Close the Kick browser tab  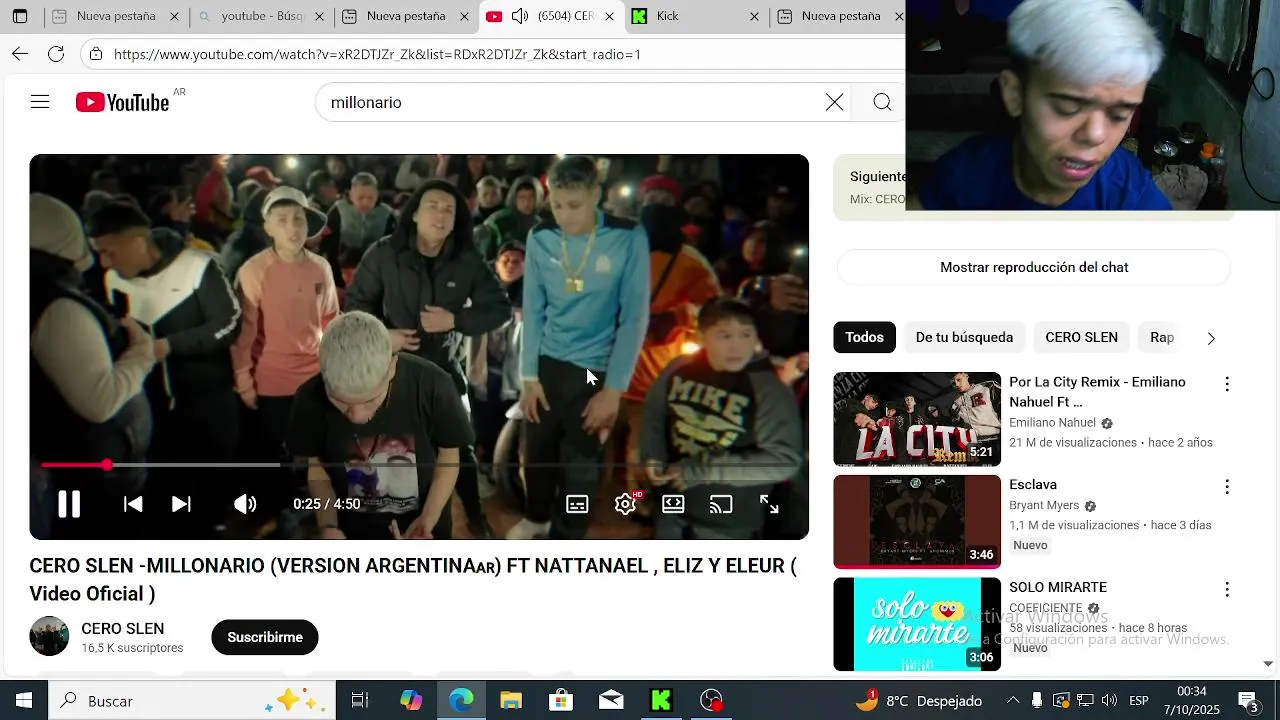pyautogui.click(x=754, y=16)
